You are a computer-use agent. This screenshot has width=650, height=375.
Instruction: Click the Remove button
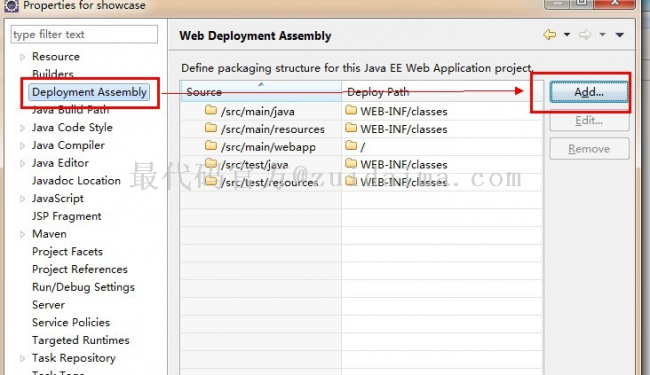(x=589, y=149)
